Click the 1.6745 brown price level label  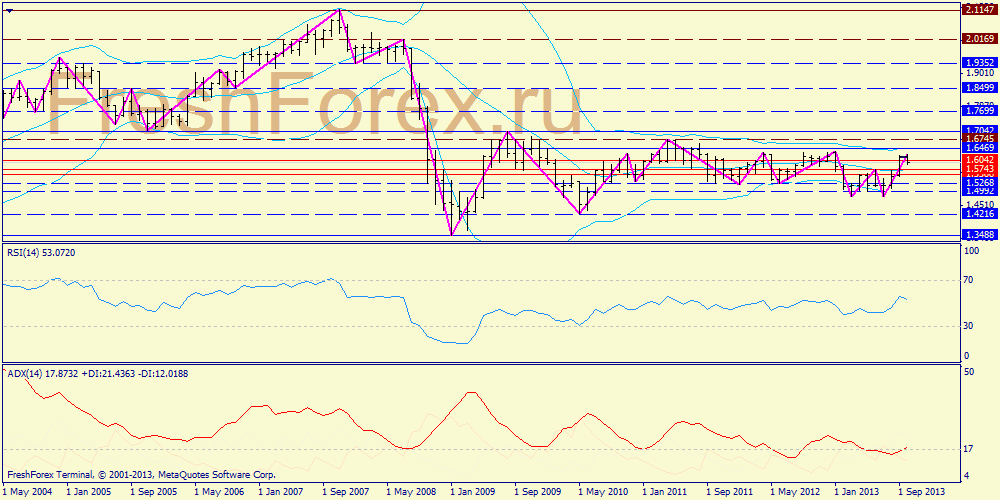click(x=979, y=139)
